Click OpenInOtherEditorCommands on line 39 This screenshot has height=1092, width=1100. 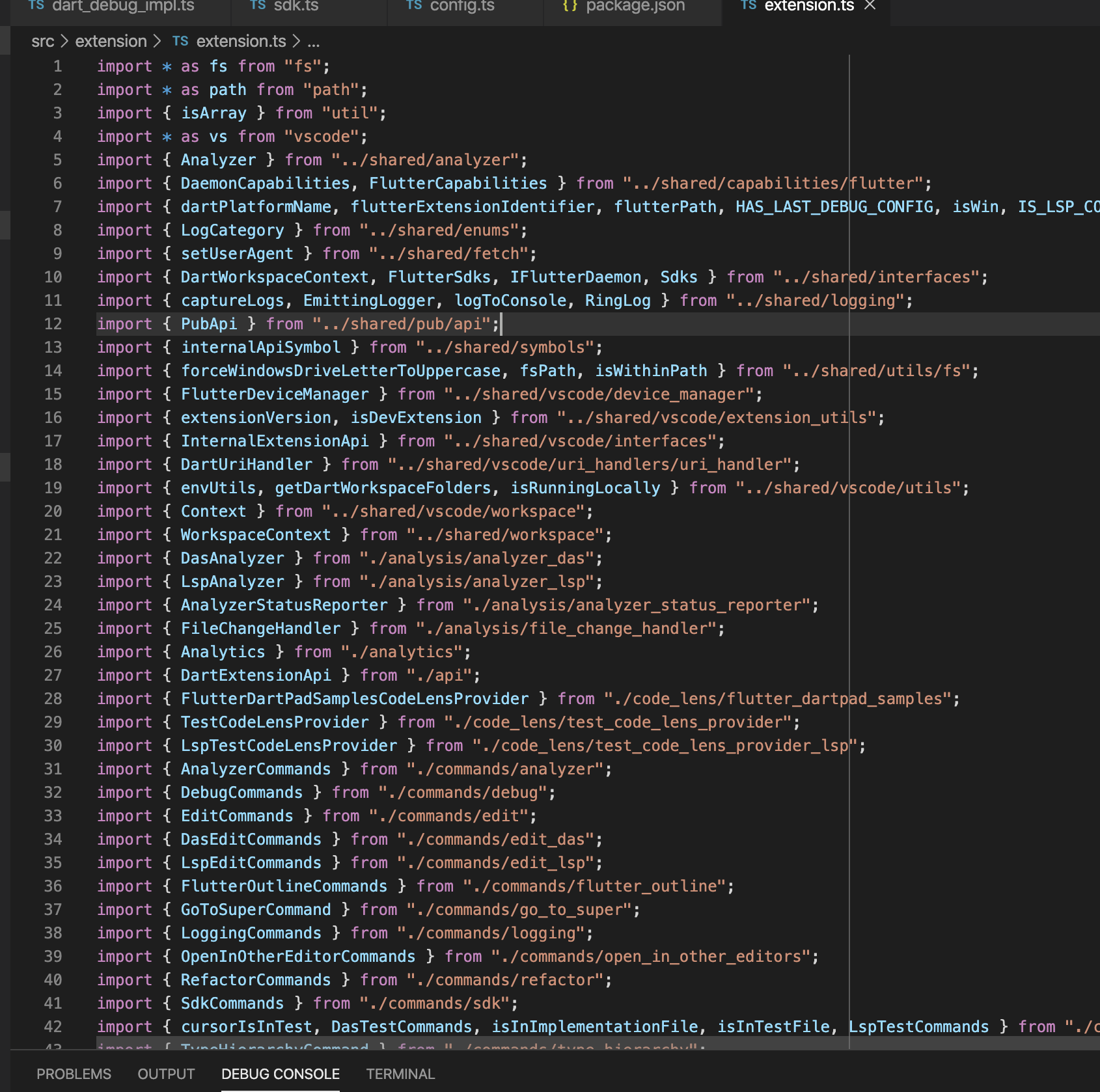(x=299, y=957)
